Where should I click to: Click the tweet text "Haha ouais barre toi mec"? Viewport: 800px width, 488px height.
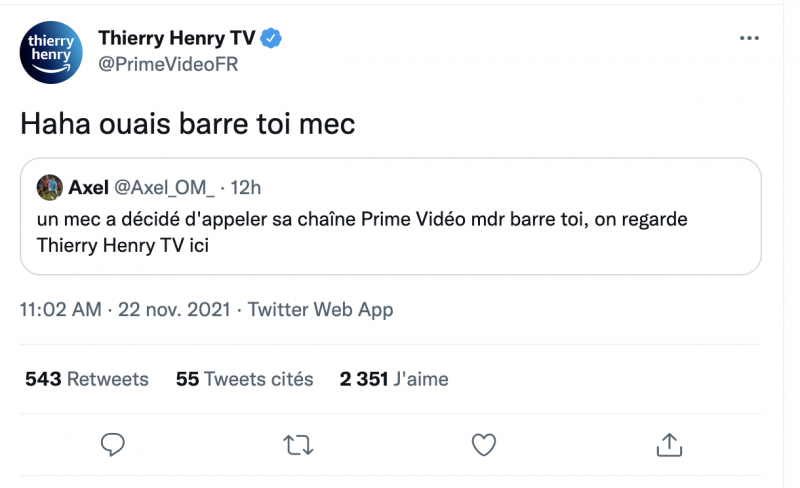click(x=188, y=123)
